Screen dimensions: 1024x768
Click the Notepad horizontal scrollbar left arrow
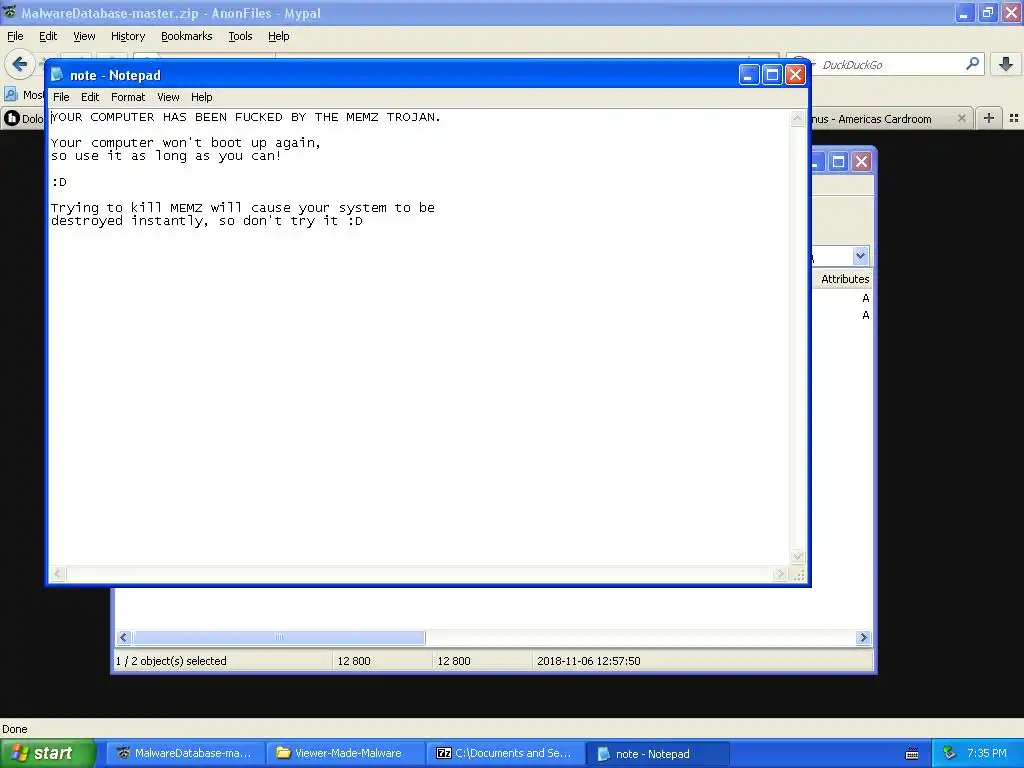pyautogui.click(x=57, y=573)
